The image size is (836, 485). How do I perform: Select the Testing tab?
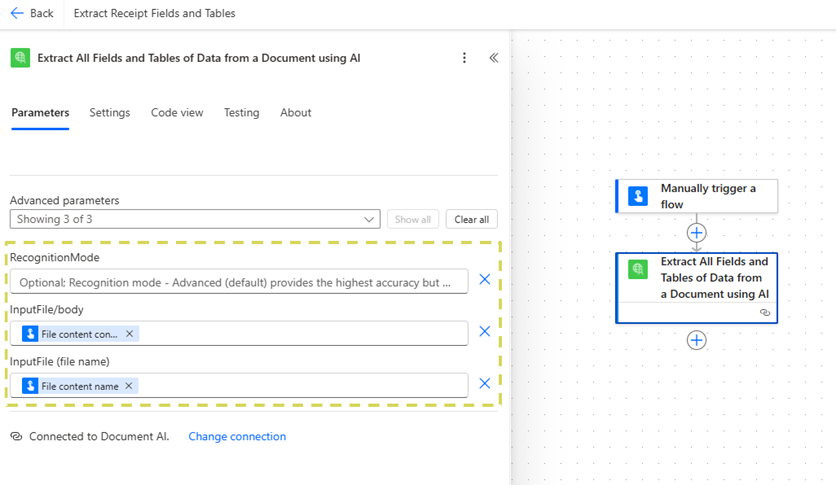[241, 113]
